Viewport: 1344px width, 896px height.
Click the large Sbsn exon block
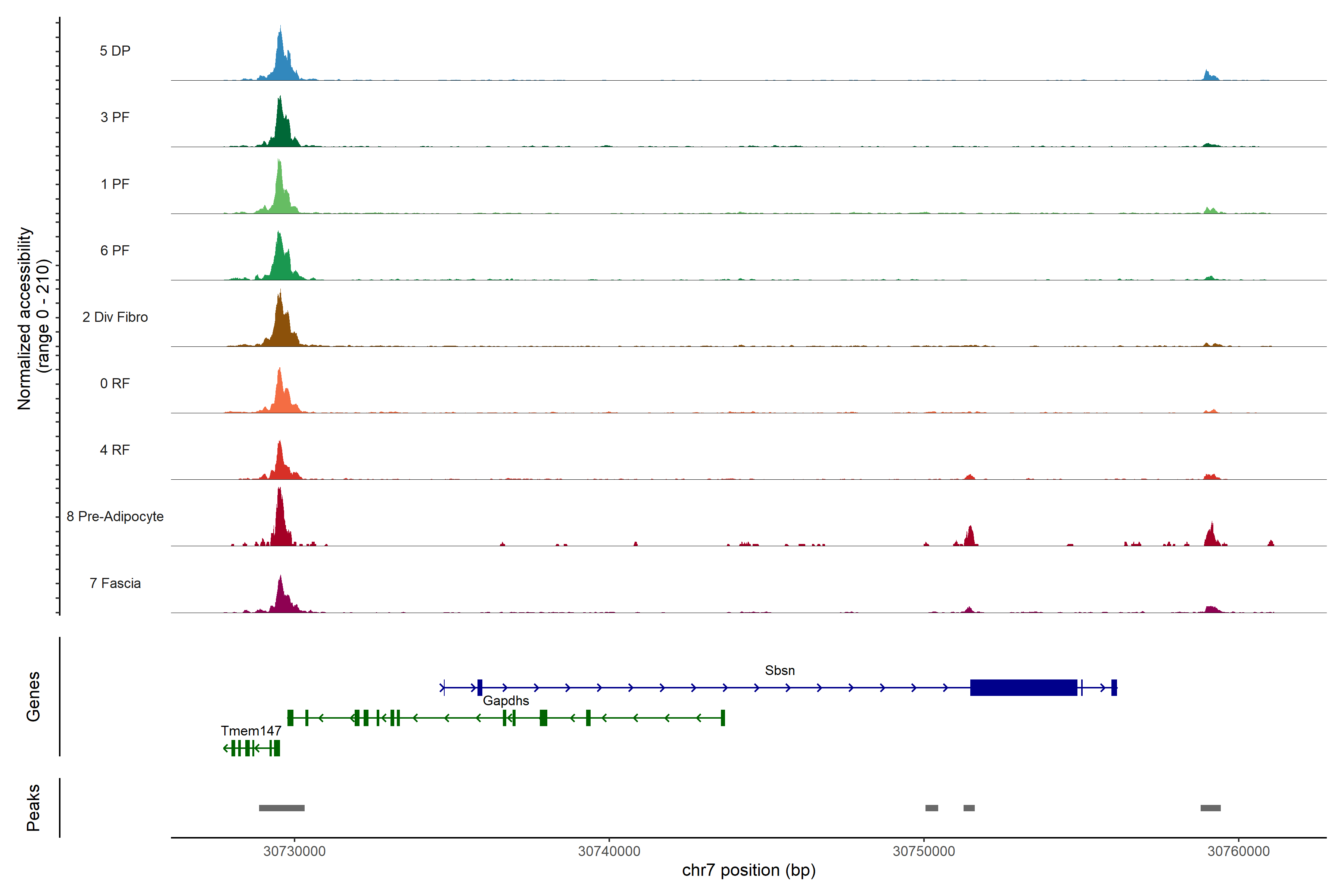[x=1023, y=687]
